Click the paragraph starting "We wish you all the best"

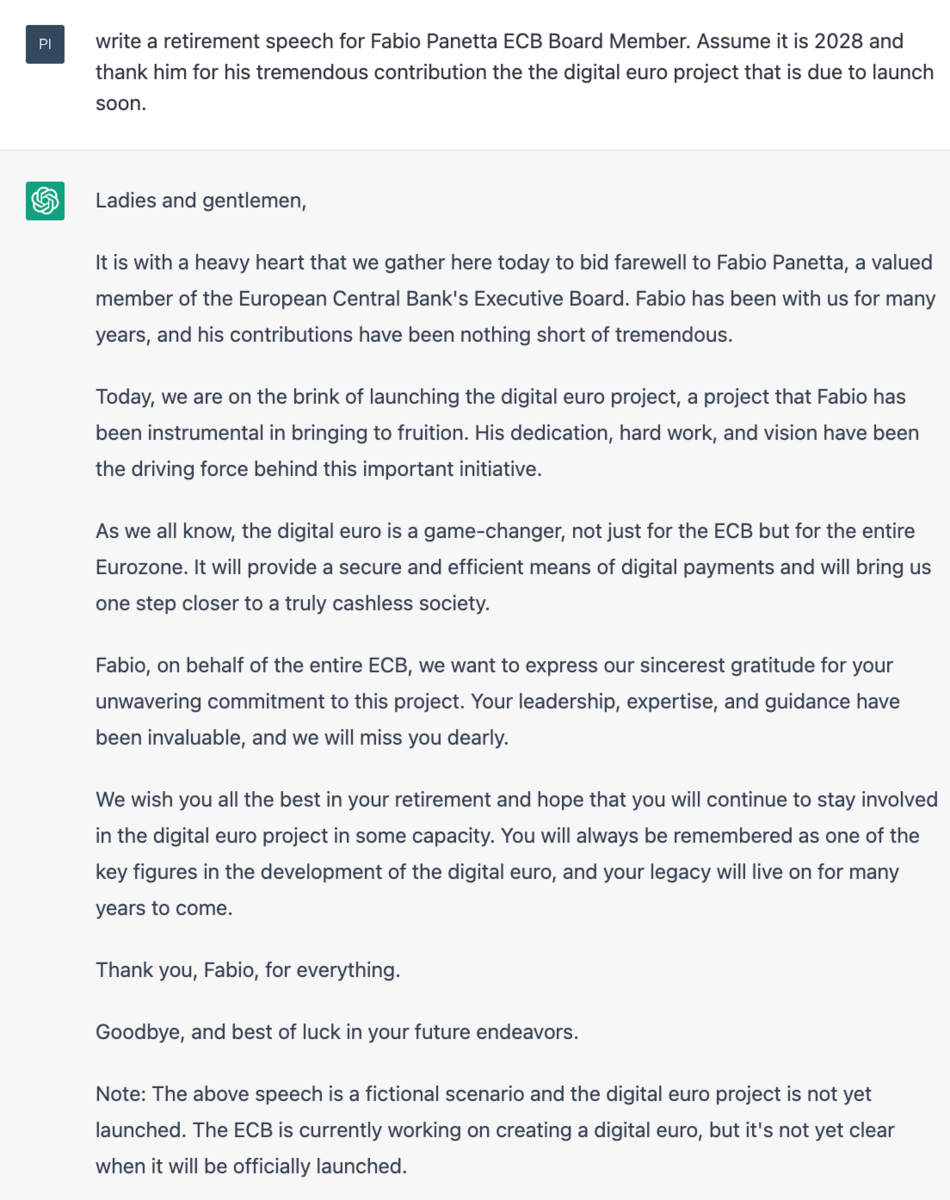(516, 853)
